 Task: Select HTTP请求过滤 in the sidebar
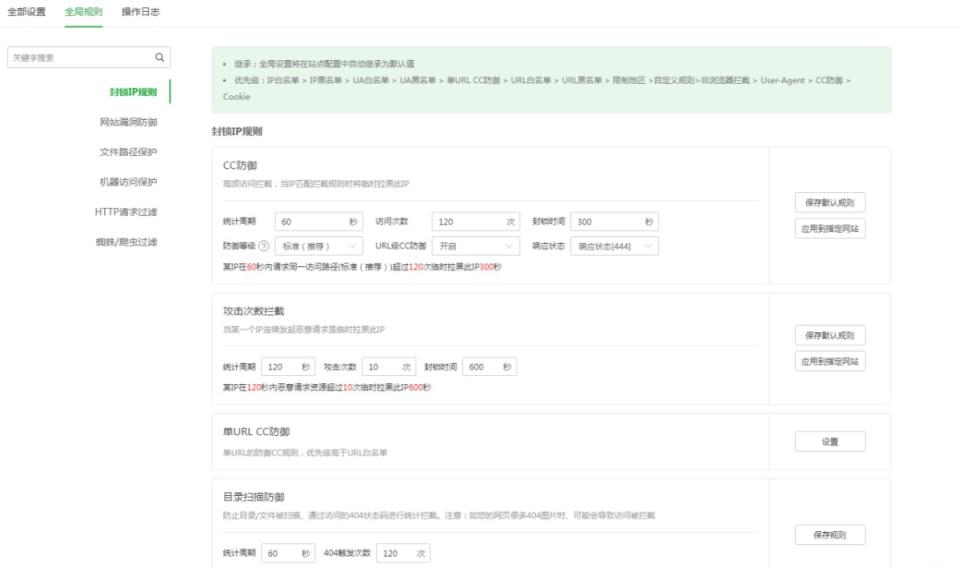[126, 212]
